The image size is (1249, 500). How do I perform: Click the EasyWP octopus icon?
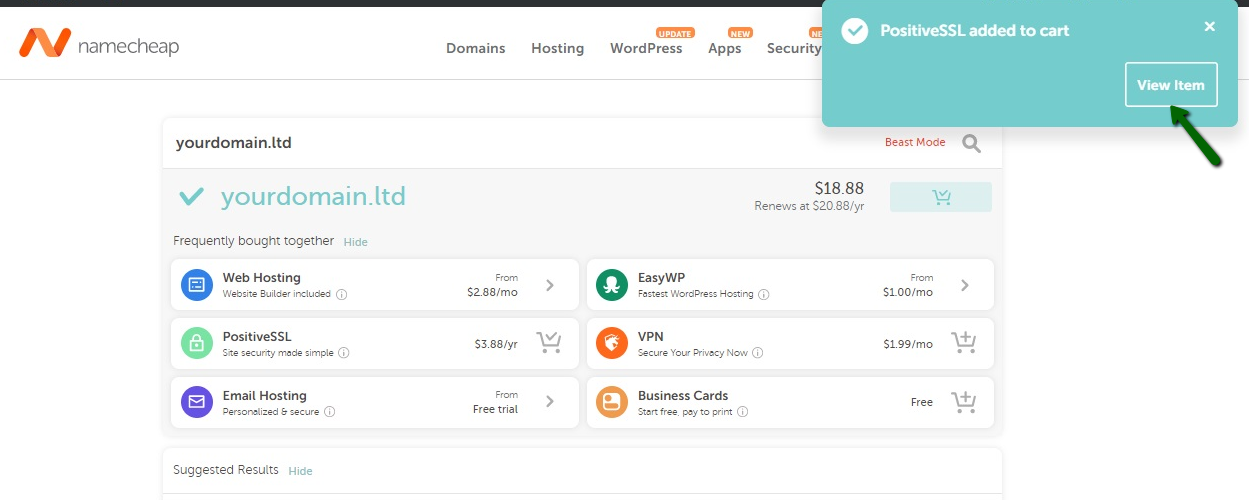(x=612, y=285)
